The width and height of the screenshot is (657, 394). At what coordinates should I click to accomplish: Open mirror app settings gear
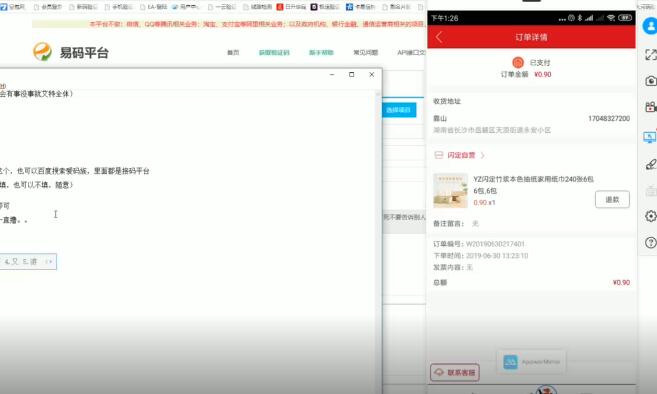651,216
